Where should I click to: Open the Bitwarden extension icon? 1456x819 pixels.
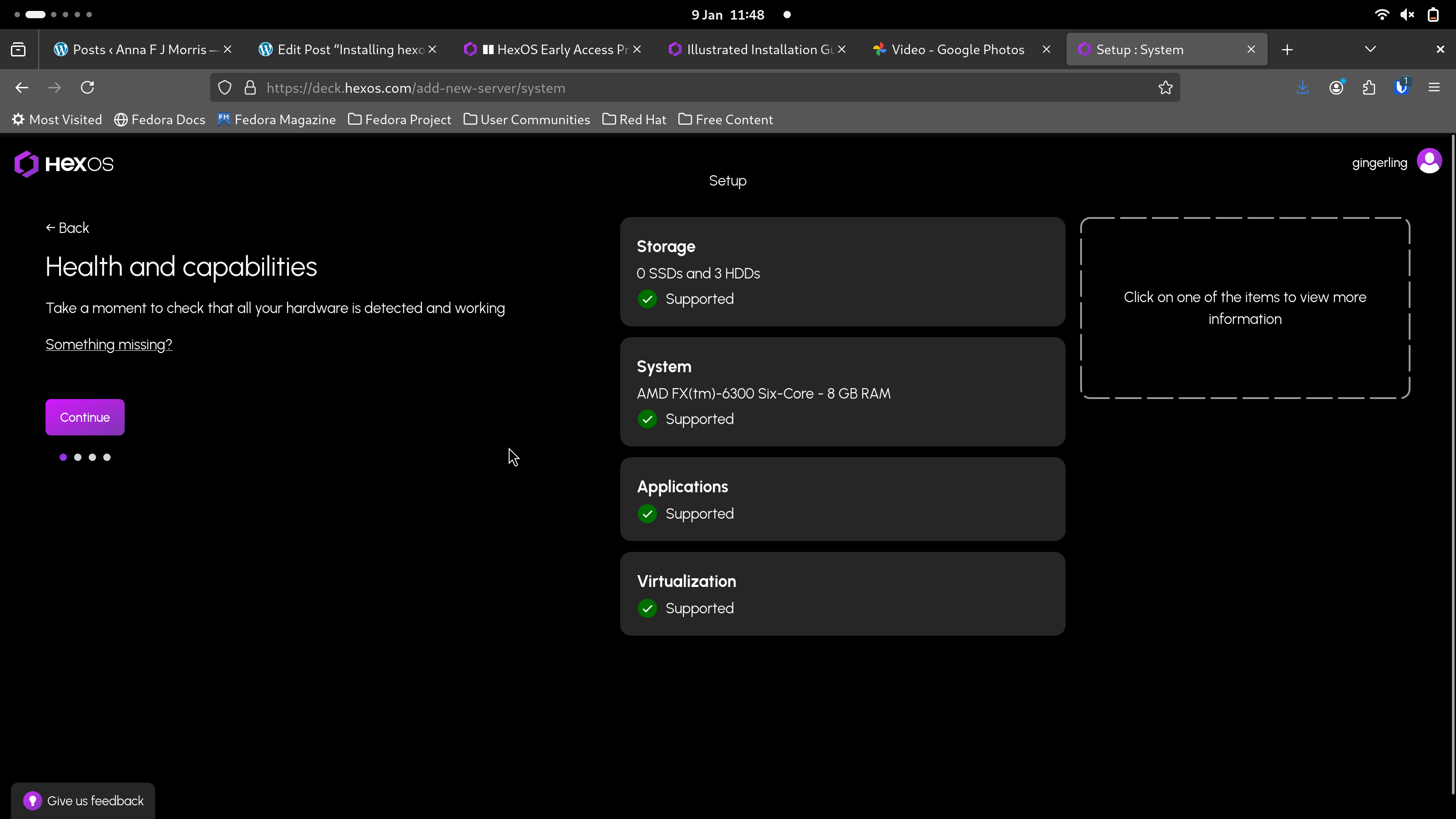pos(1401,88)
